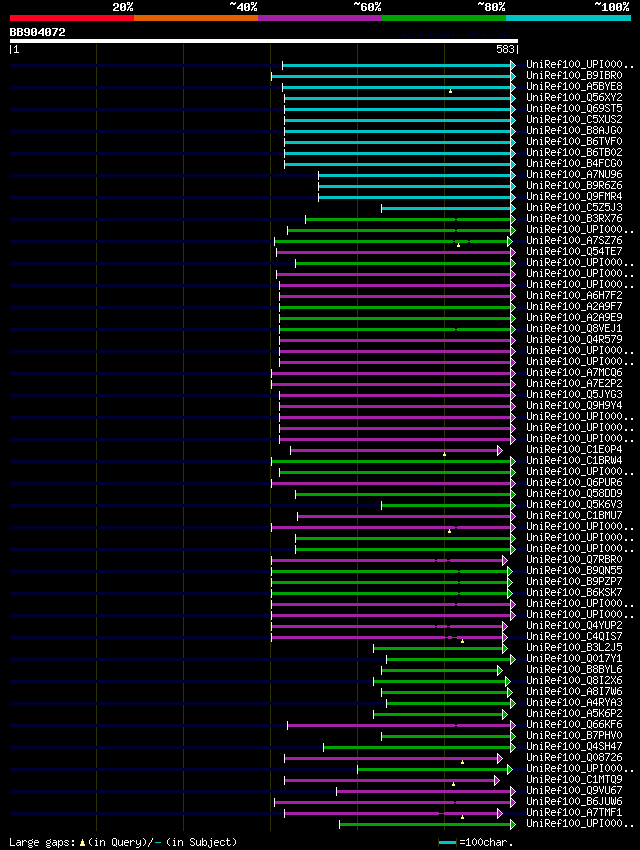Click the cyan alignment bar for C5Z5J3
This screenshot has width=640, height=850.
447,208
